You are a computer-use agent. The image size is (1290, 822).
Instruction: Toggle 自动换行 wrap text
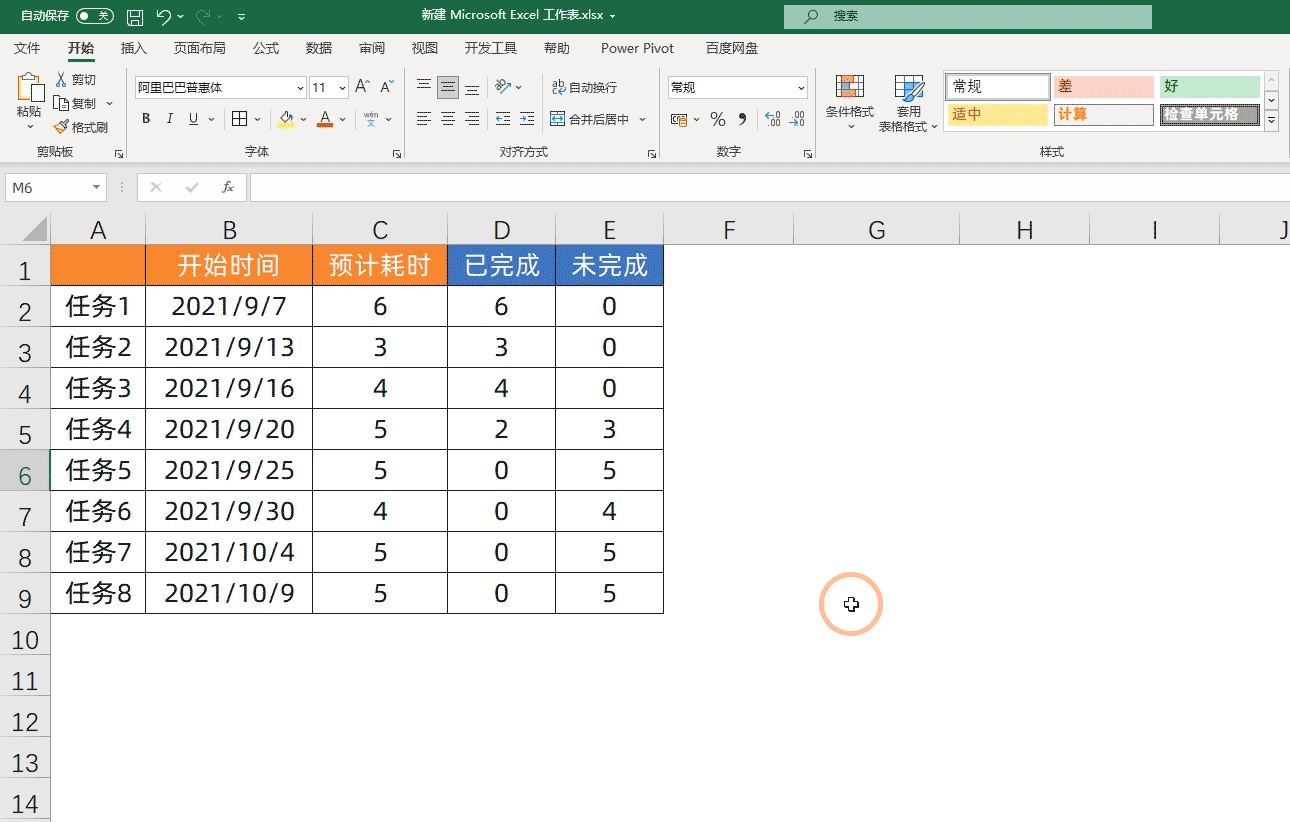[x=584, y=88]
